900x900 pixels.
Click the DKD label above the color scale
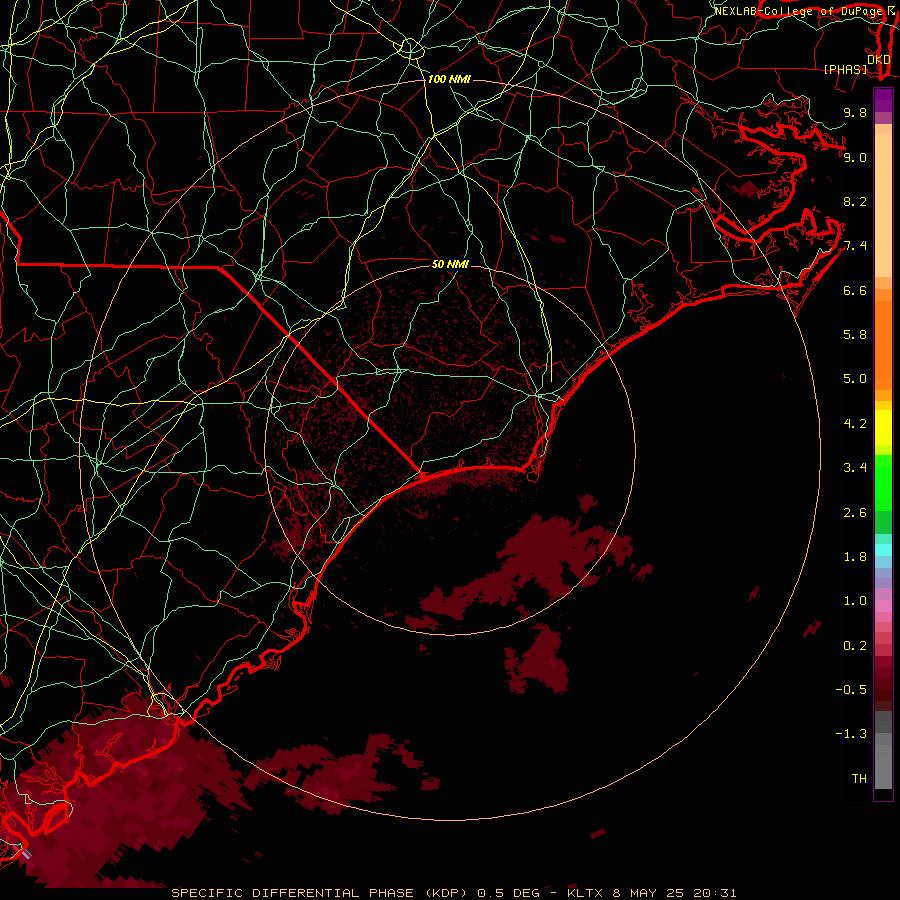pyautogui.click(x=878, y=60)
